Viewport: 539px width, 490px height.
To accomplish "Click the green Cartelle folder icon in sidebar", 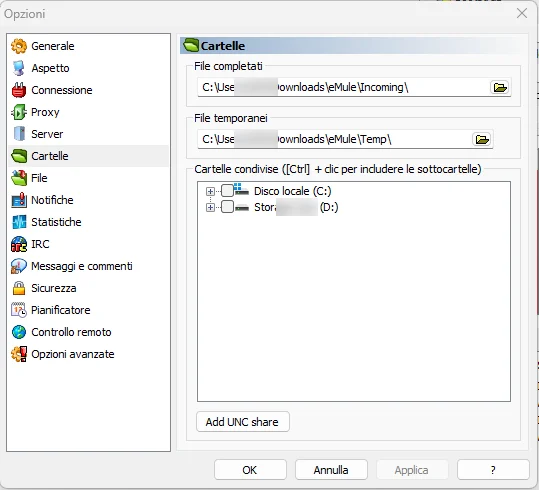I will point(19,156).
